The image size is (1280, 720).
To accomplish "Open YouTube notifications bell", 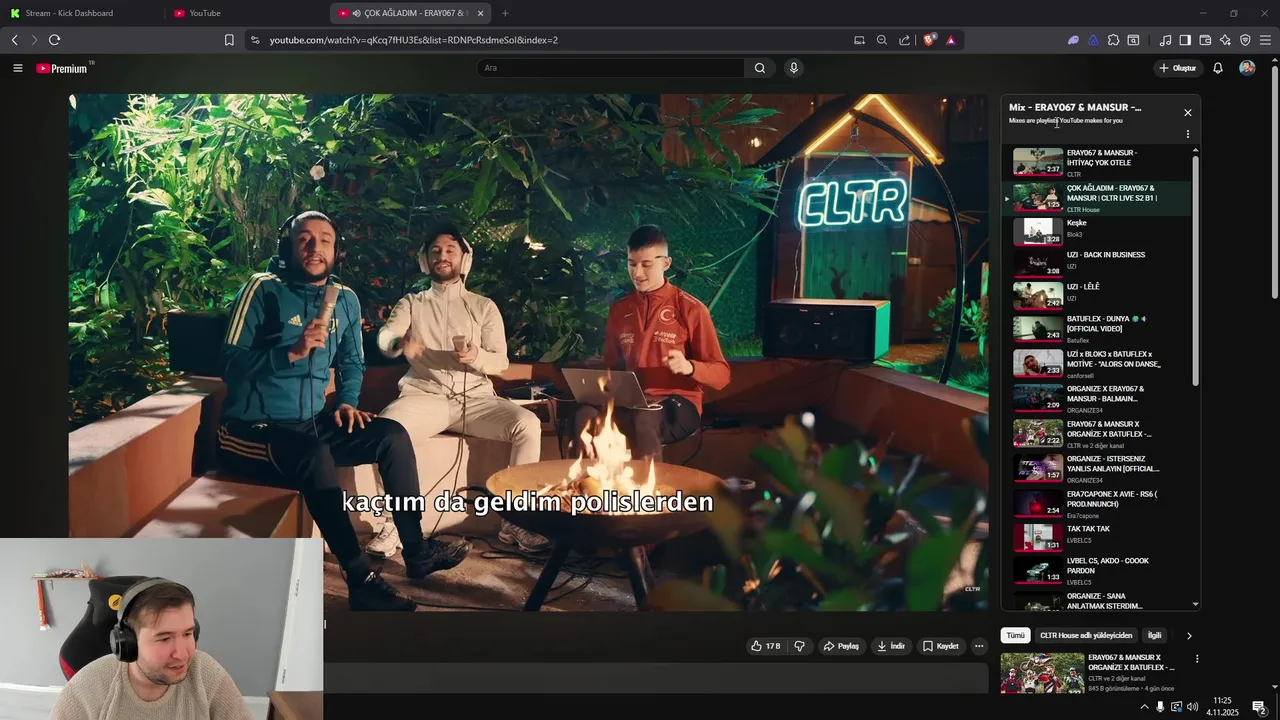I will (1218, 68).
